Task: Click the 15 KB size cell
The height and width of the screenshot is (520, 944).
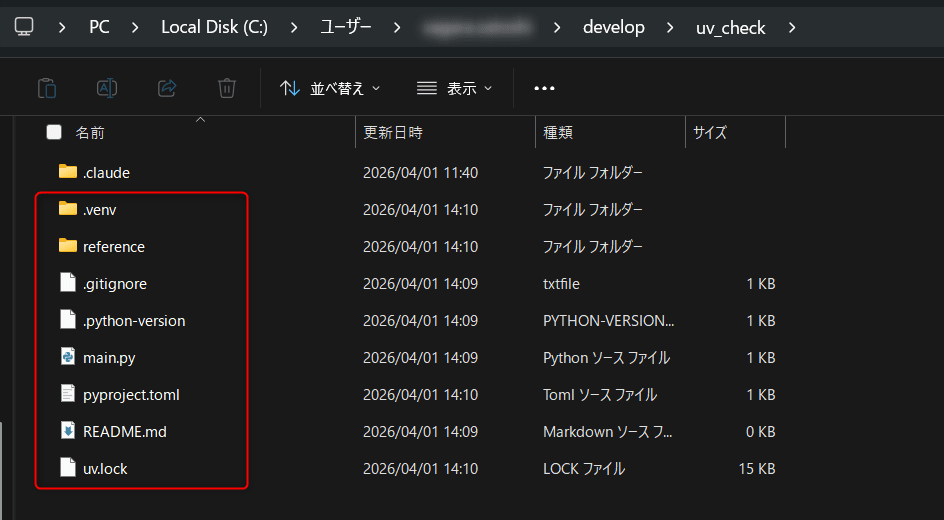Action: (x=757, y=469)
